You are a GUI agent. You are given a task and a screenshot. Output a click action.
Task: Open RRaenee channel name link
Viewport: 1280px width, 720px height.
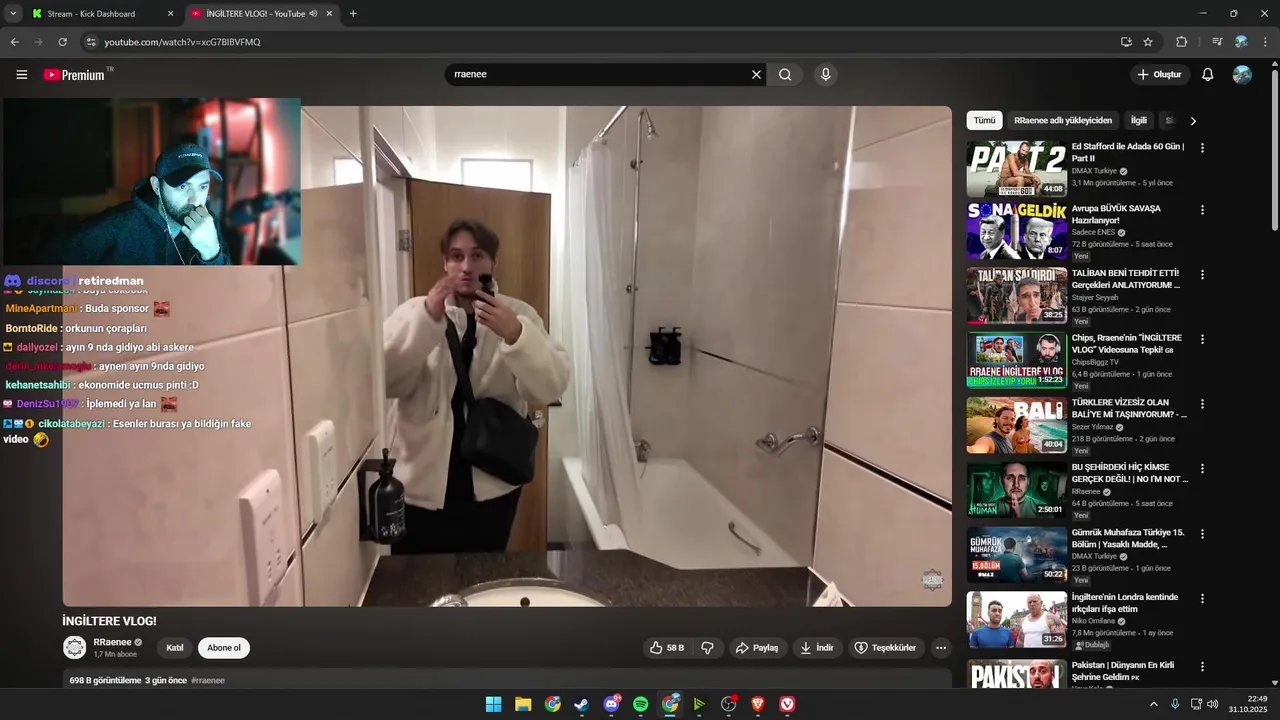click(113, 642)
